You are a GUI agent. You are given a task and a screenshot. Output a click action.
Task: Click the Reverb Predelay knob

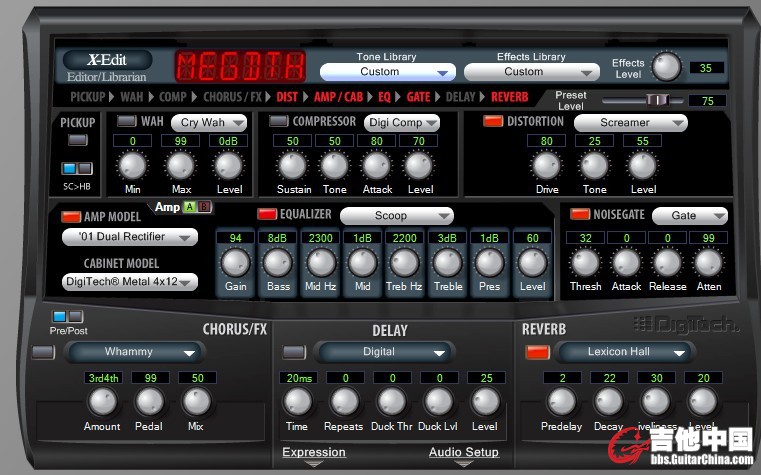tap(562, 402)
